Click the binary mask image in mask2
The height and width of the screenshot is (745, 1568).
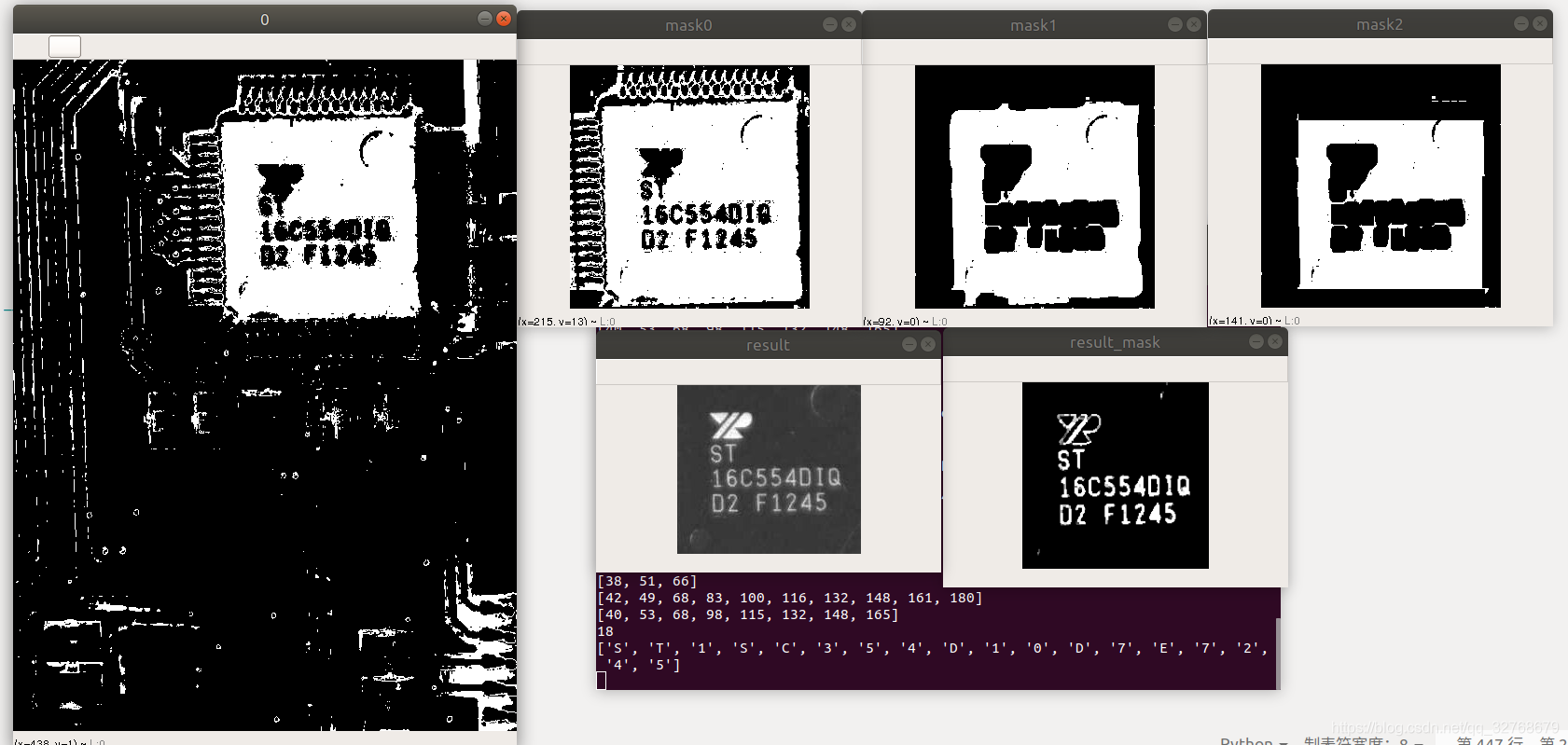tap(1381, 186)
